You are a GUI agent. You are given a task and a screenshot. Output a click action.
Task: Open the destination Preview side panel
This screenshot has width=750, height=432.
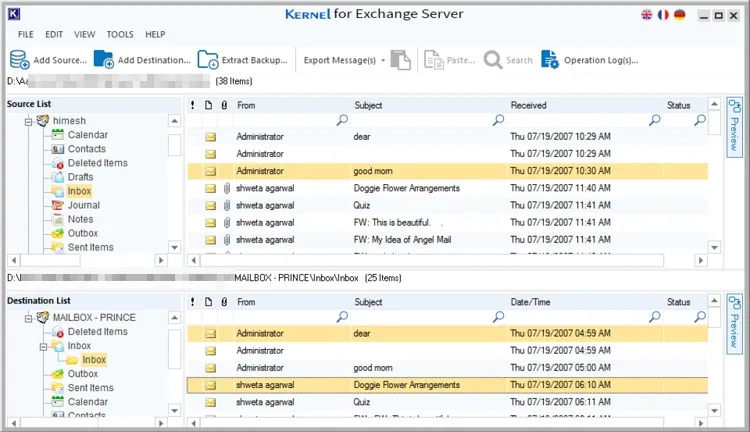click(734, 323)
